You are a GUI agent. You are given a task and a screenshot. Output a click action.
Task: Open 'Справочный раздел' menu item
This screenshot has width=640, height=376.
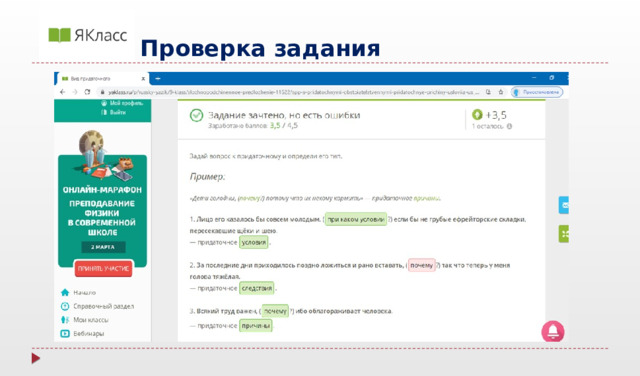[104, 306]
